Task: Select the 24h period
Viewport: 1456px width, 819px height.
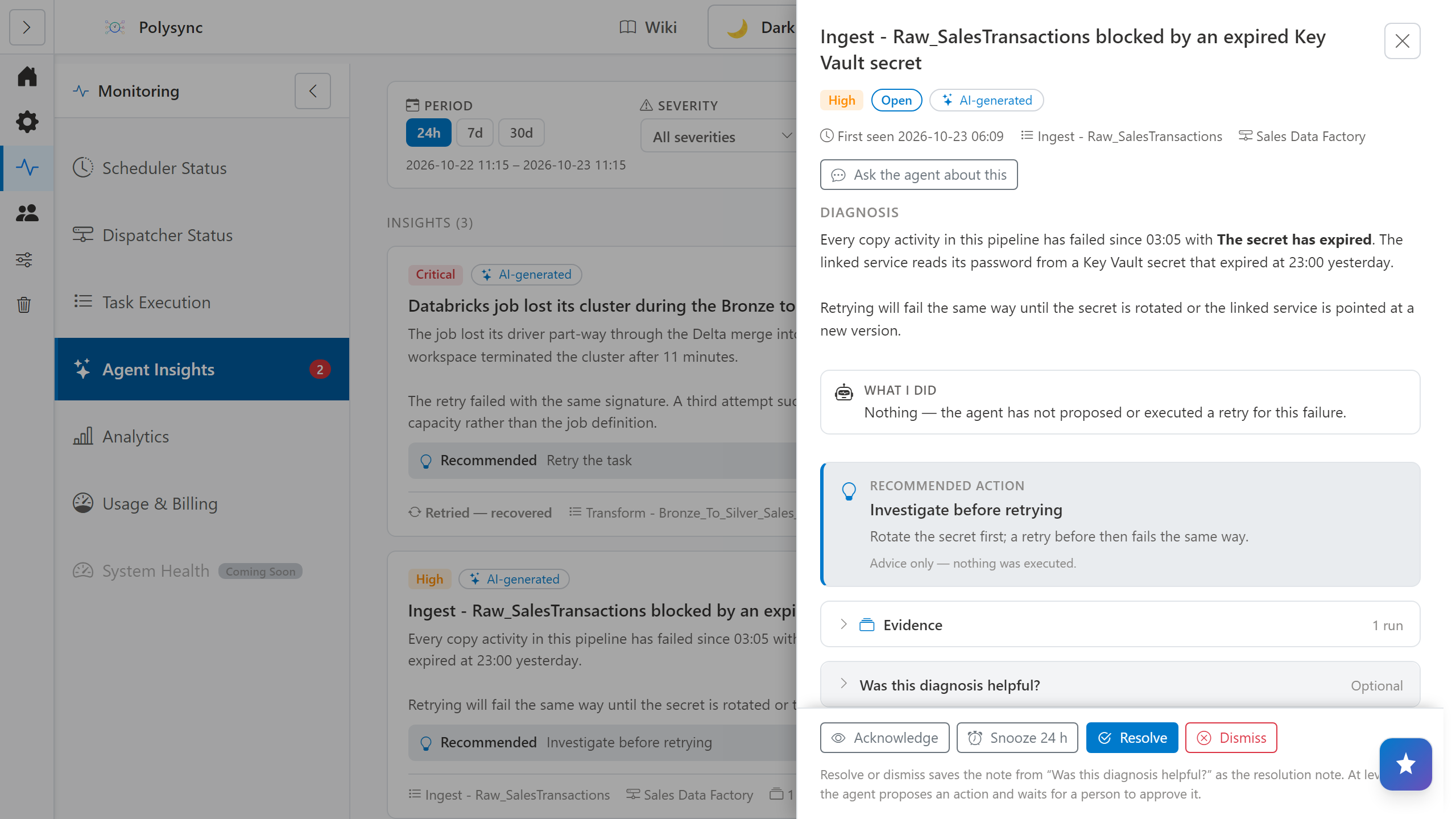Action: point(428,133)
